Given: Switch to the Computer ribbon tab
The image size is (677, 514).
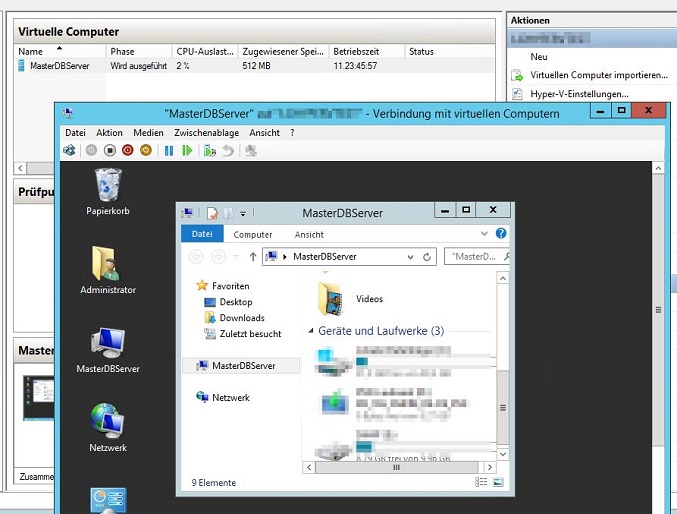Looking at the screenshot, I should [252, 234].
